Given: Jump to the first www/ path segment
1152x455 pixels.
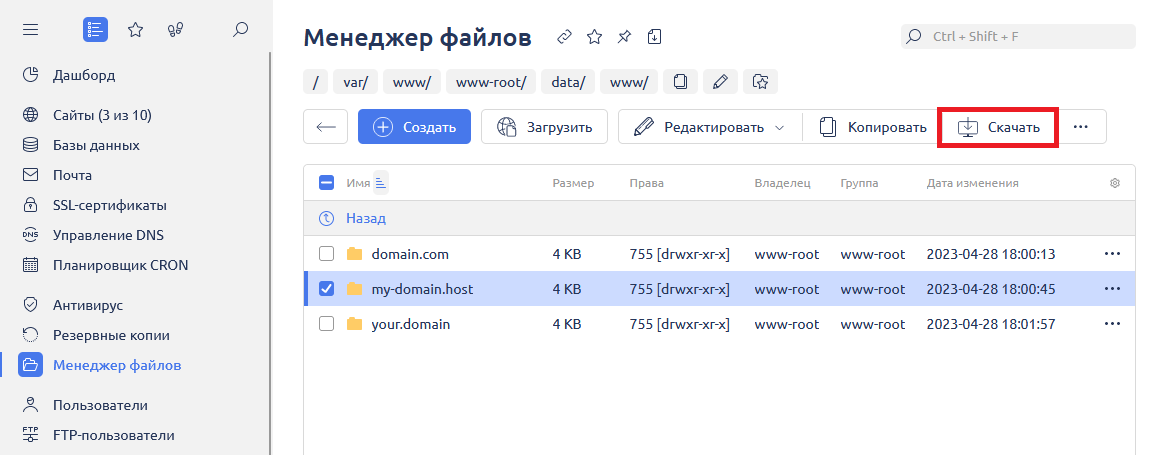Looking at the screenshot, I should [x=411, y=82].
